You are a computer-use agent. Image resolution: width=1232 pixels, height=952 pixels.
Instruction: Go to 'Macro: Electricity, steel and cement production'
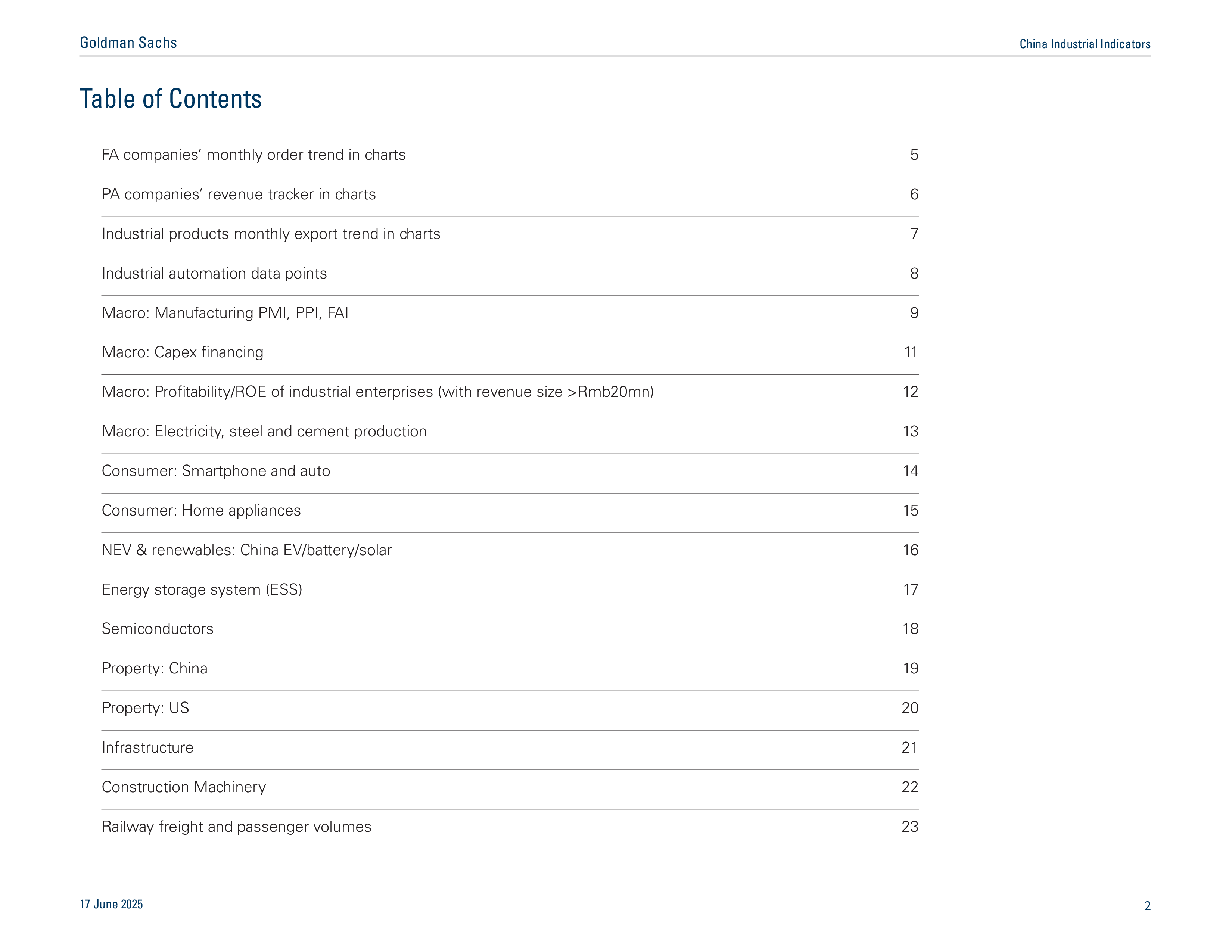[264, 431]
